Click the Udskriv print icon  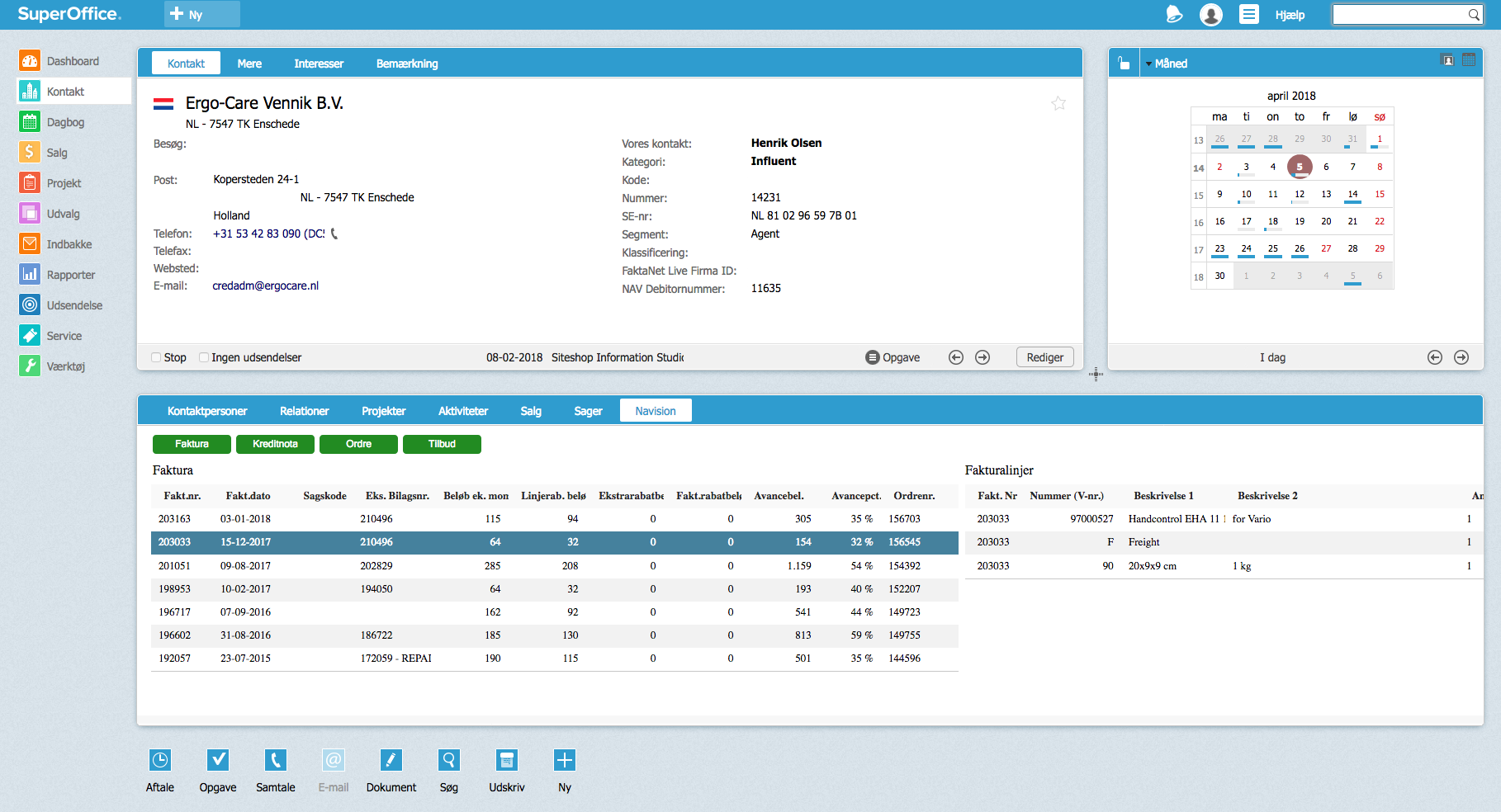pos(507,760)
